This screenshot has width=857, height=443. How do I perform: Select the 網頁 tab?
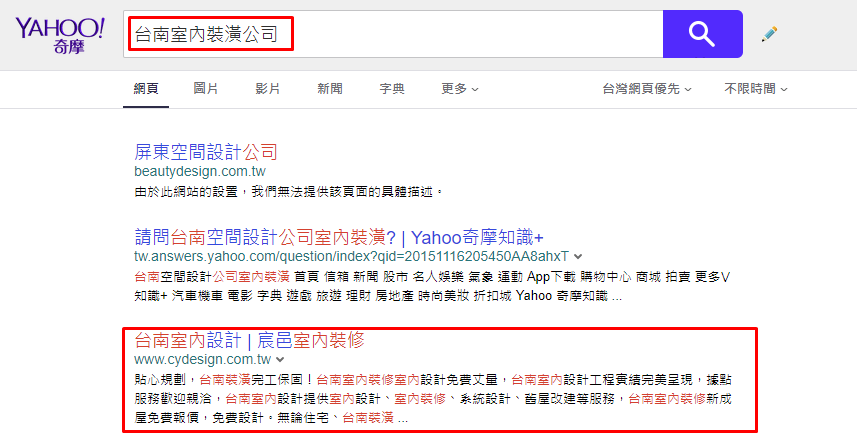pos(146,88)
